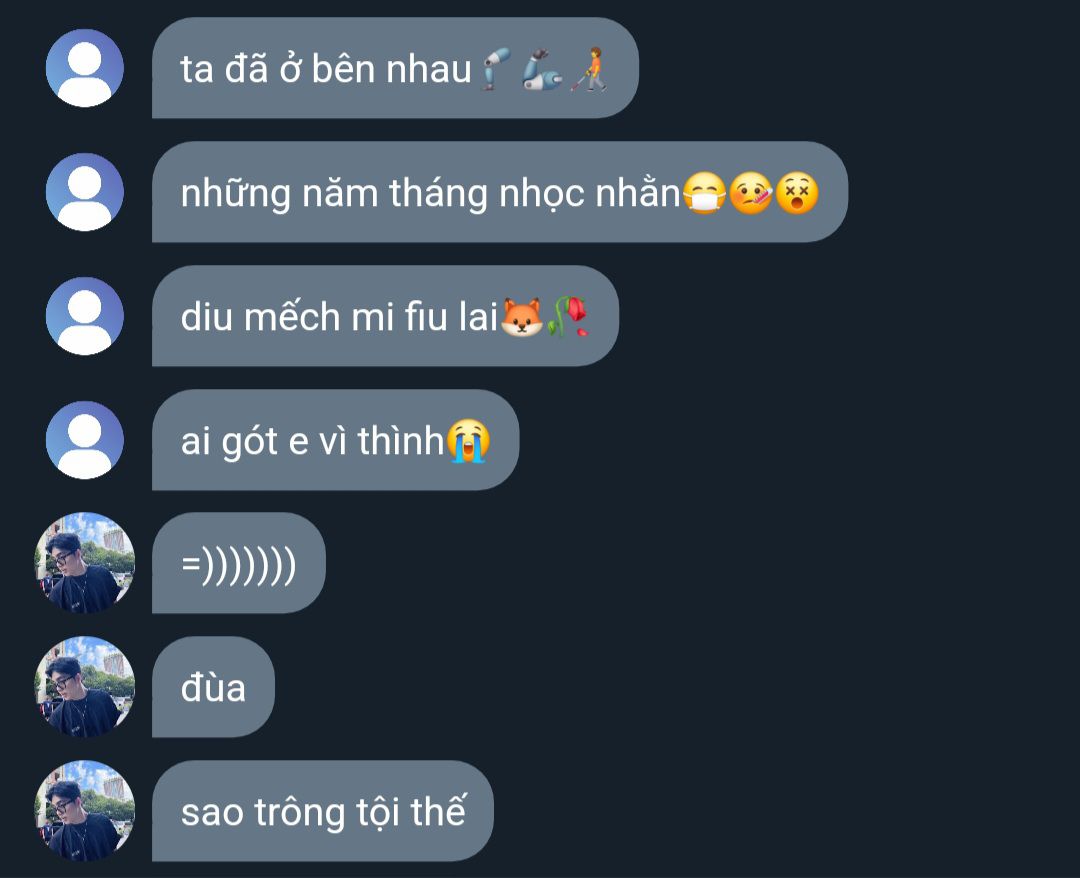The width and height of the screenshot is (1080, 878).
Task: Click the dizzy face emoji with X eyes
Action: pos(797,193)
